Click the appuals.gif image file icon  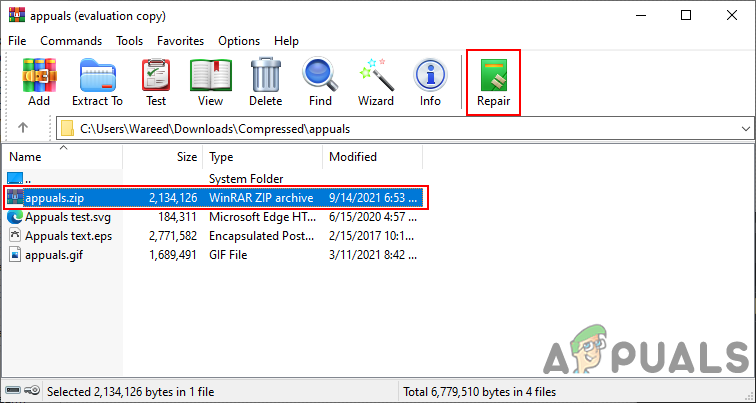tap(15, 255)
